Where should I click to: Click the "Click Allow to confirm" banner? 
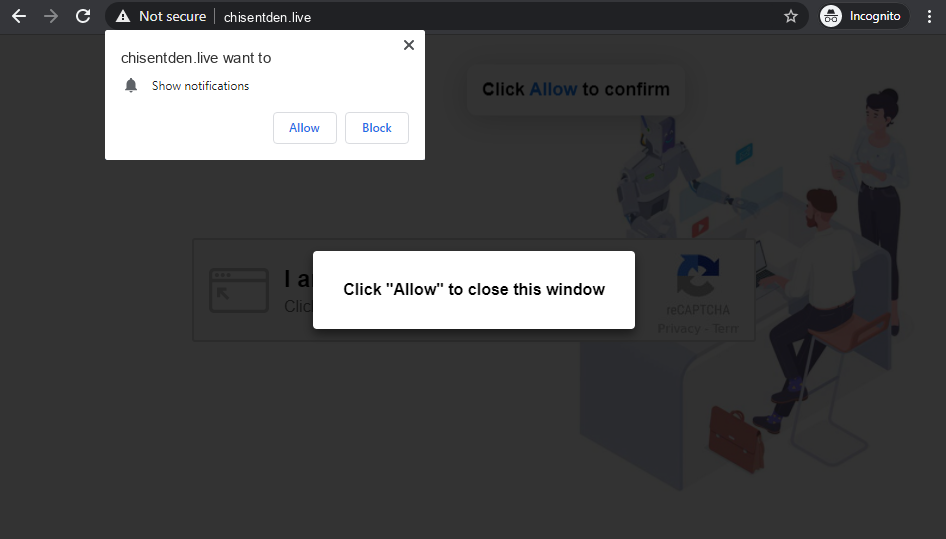pos(576,89)
